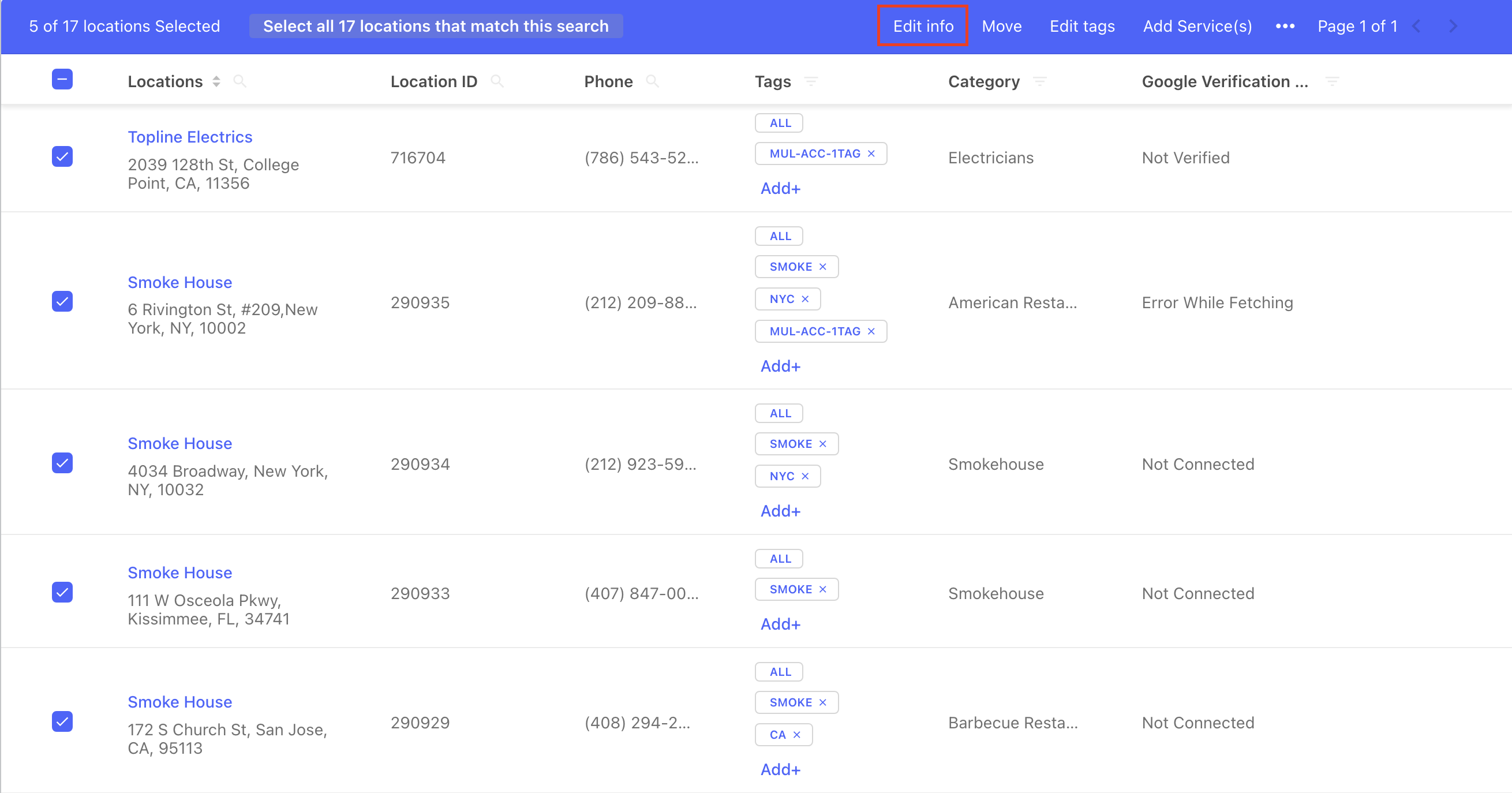The image size is (1512, 793).
Task: Filter the Google Verification column
Action: [1333, 81]
